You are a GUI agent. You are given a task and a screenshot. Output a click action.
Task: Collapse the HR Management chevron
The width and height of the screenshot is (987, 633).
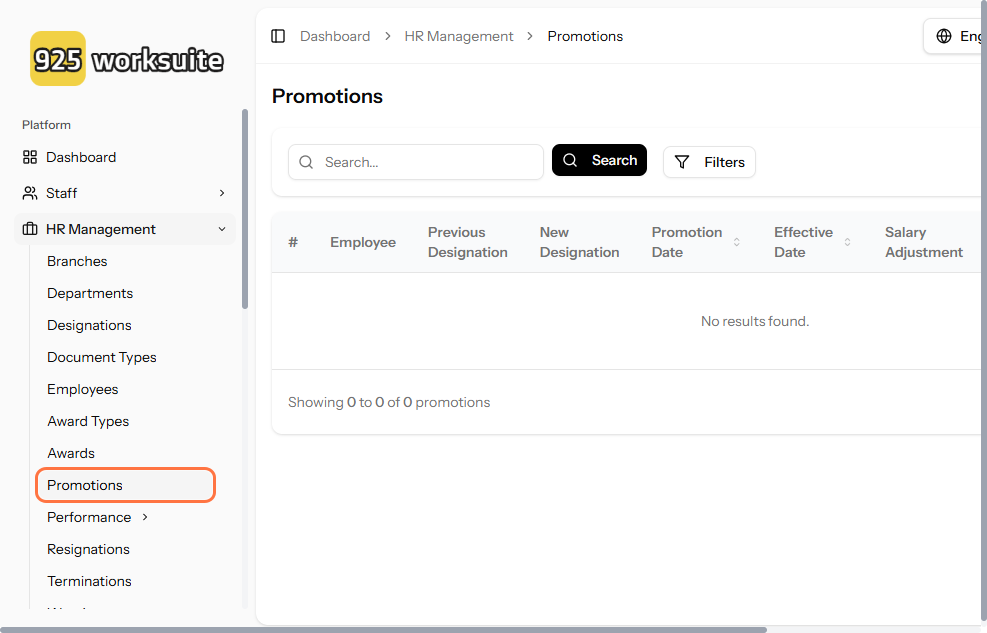(x=222, y=229)
